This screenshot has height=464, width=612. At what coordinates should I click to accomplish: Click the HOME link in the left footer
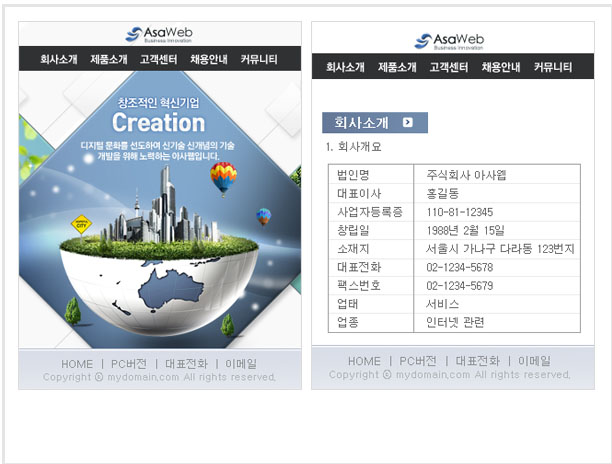click(77, 364)
